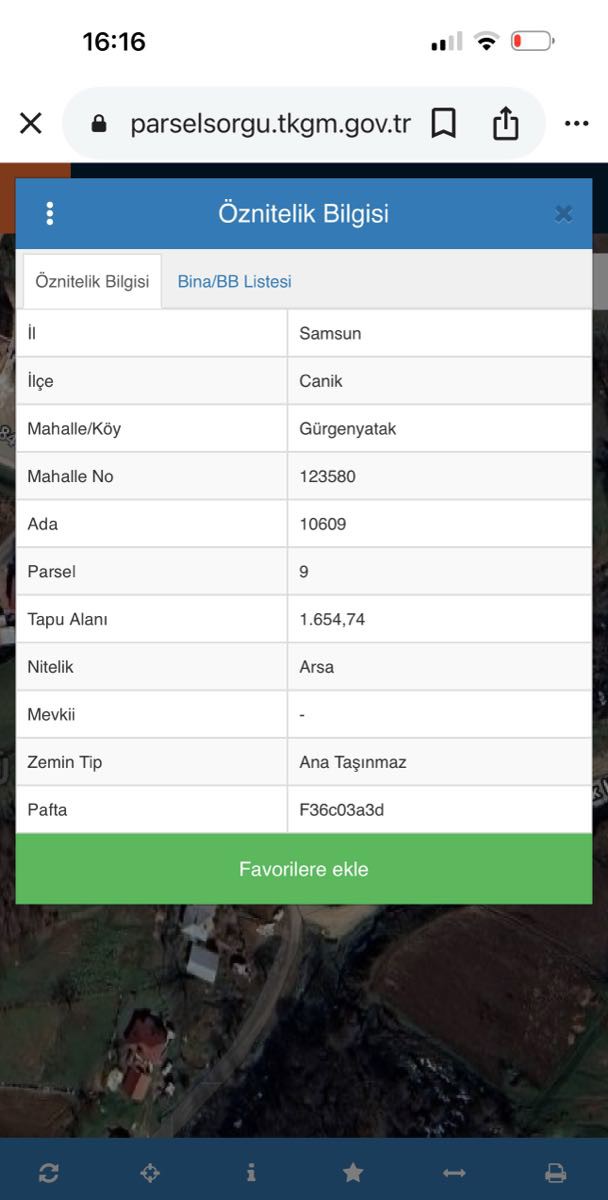Open the browser three-dot more menu

[577, 123]
